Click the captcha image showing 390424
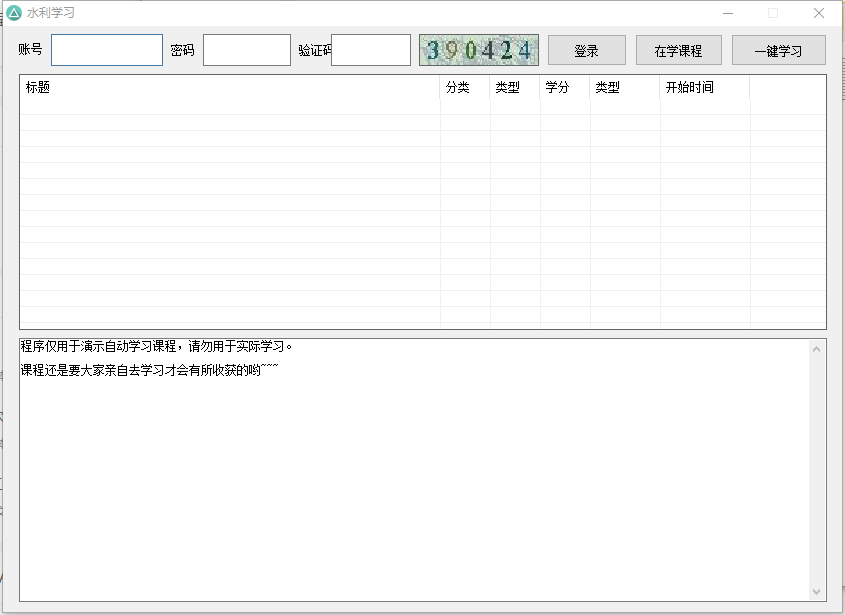 478,49
